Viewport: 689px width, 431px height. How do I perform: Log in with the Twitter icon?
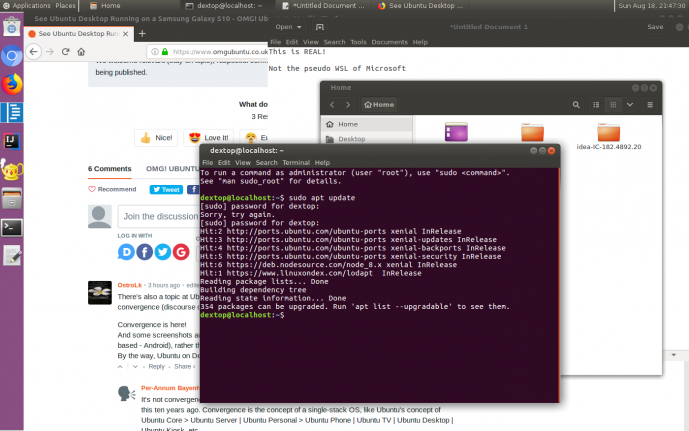pos(163,252)
